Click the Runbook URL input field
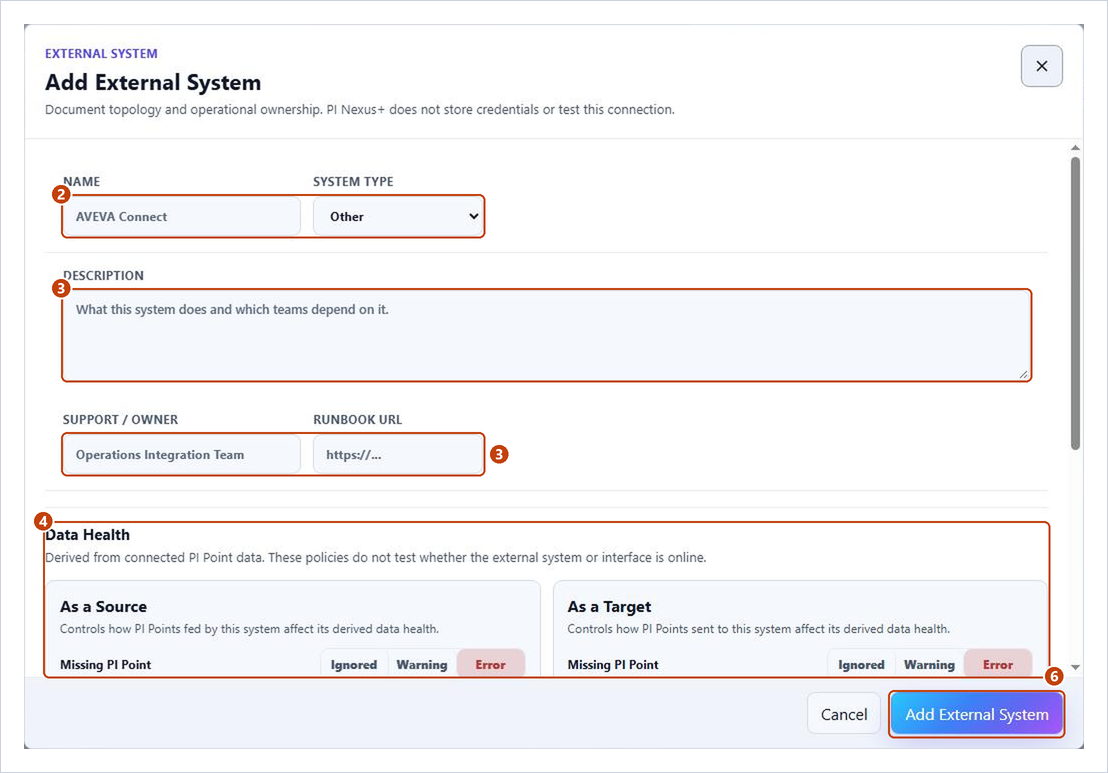1108x773 pixels. coord(398,454)
